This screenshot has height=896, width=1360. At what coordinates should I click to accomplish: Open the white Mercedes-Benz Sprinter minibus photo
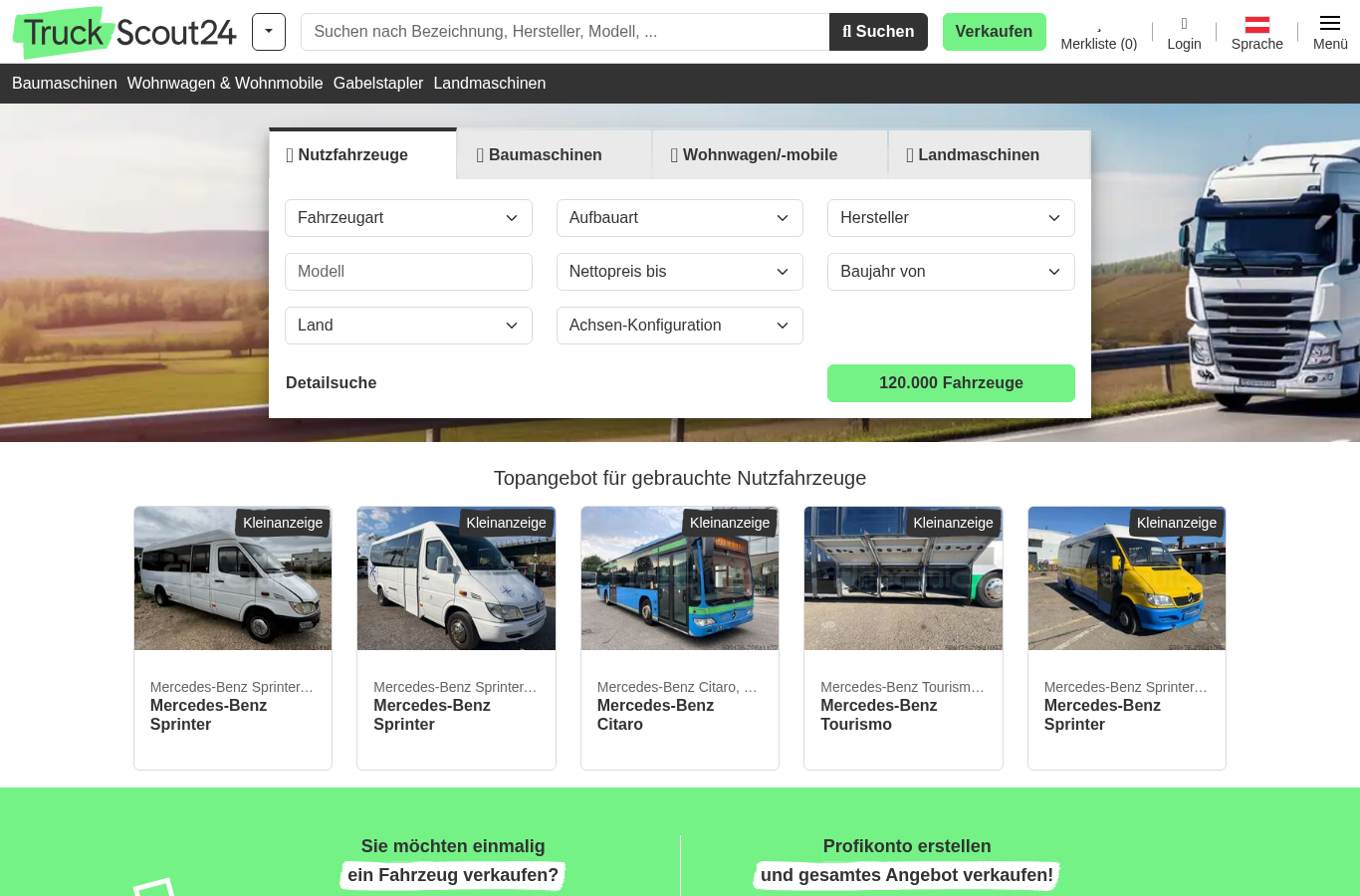click(233, 578)
